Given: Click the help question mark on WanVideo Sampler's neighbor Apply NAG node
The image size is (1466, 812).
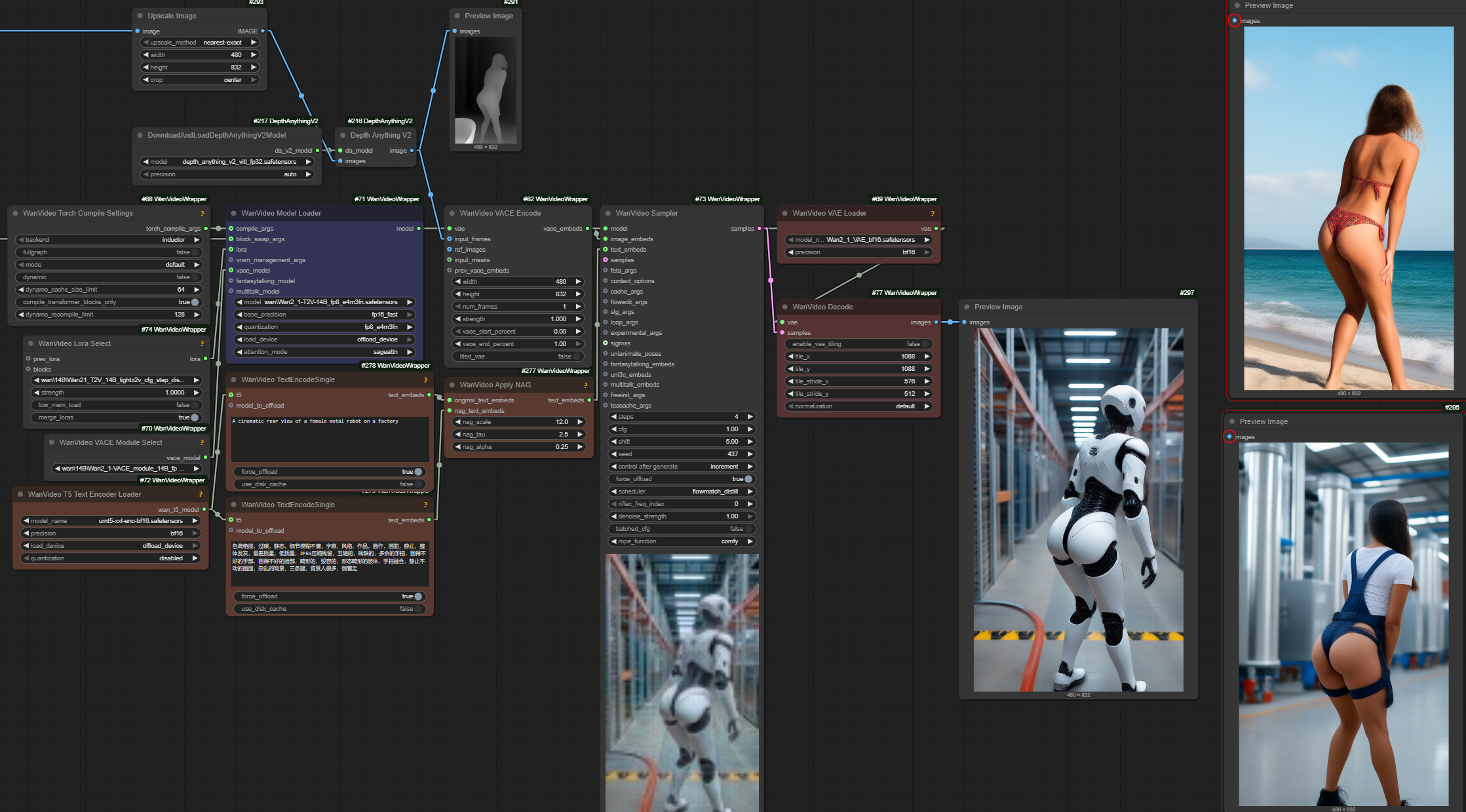Looking at the screenshot, I should [x=585, y=385].
